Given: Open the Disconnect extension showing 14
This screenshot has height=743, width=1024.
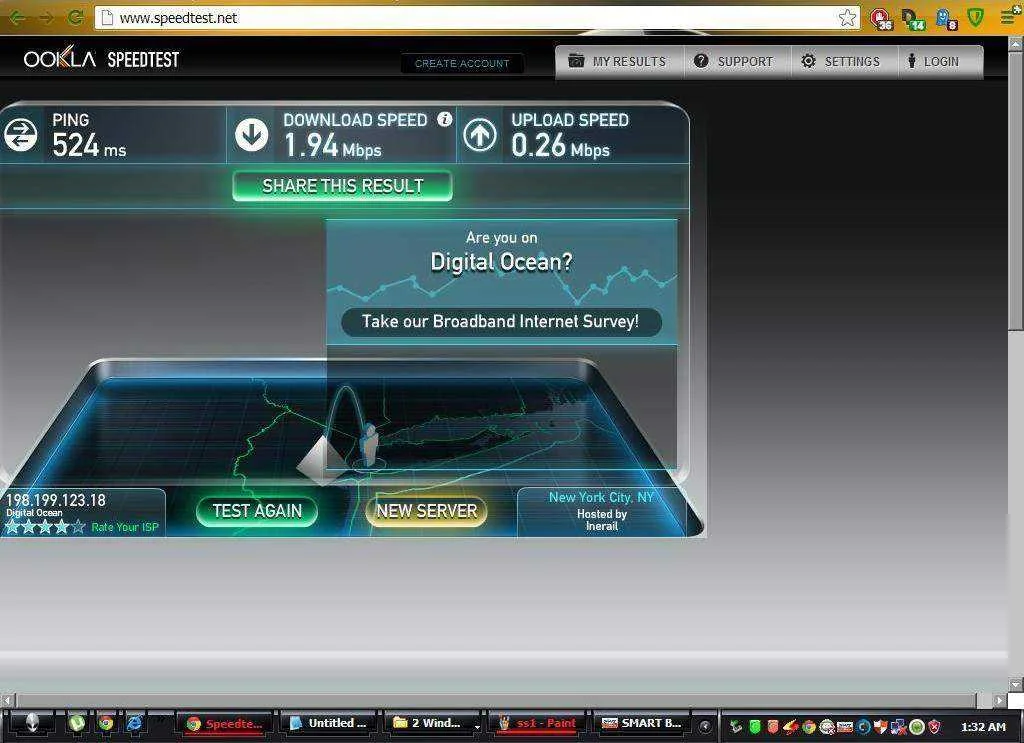Looking at the screenshot, I should [x=913, y=18].
